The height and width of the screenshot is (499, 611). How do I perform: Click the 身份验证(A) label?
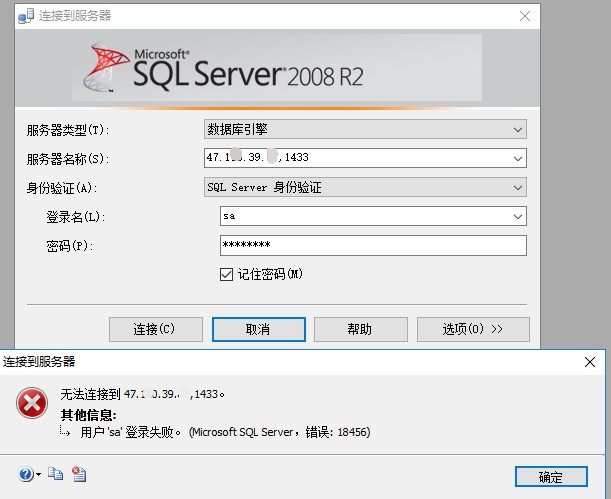pos(62,188)
